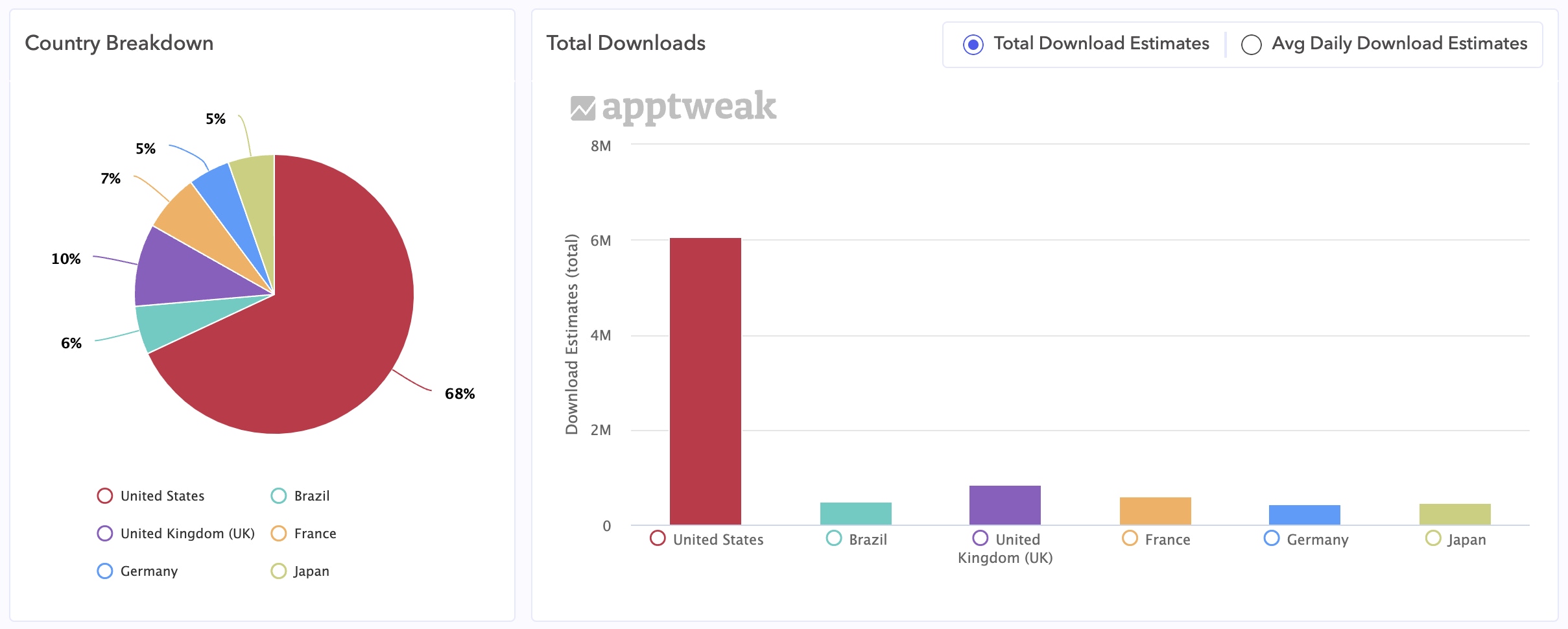This screenshot has height=629, width=1568.
Task: Toggle Germany legend circle under pie chart
Action: (104, 571)
